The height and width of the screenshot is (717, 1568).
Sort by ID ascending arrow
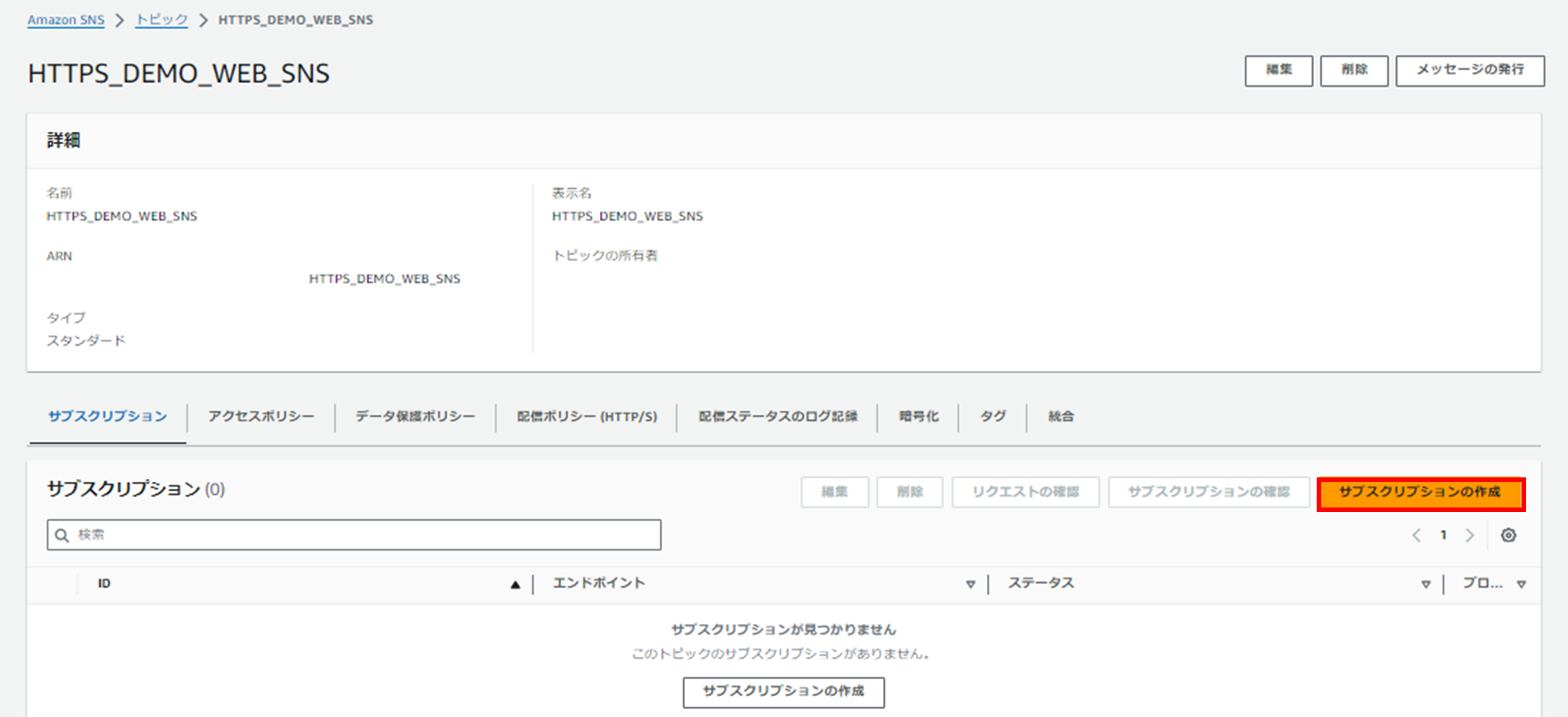[515, 585]
